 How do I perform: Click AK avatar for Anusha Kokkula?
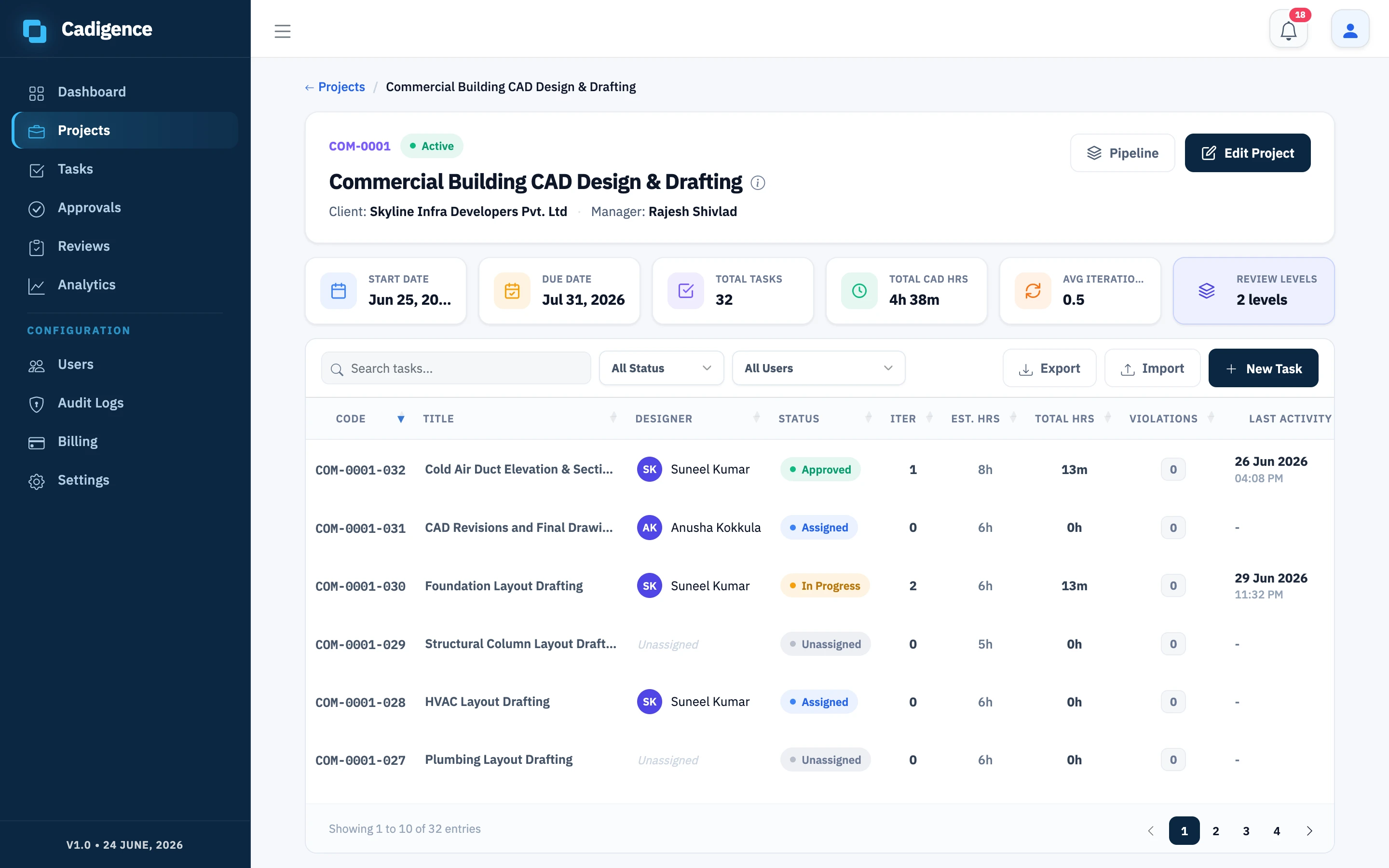[649, 528]
